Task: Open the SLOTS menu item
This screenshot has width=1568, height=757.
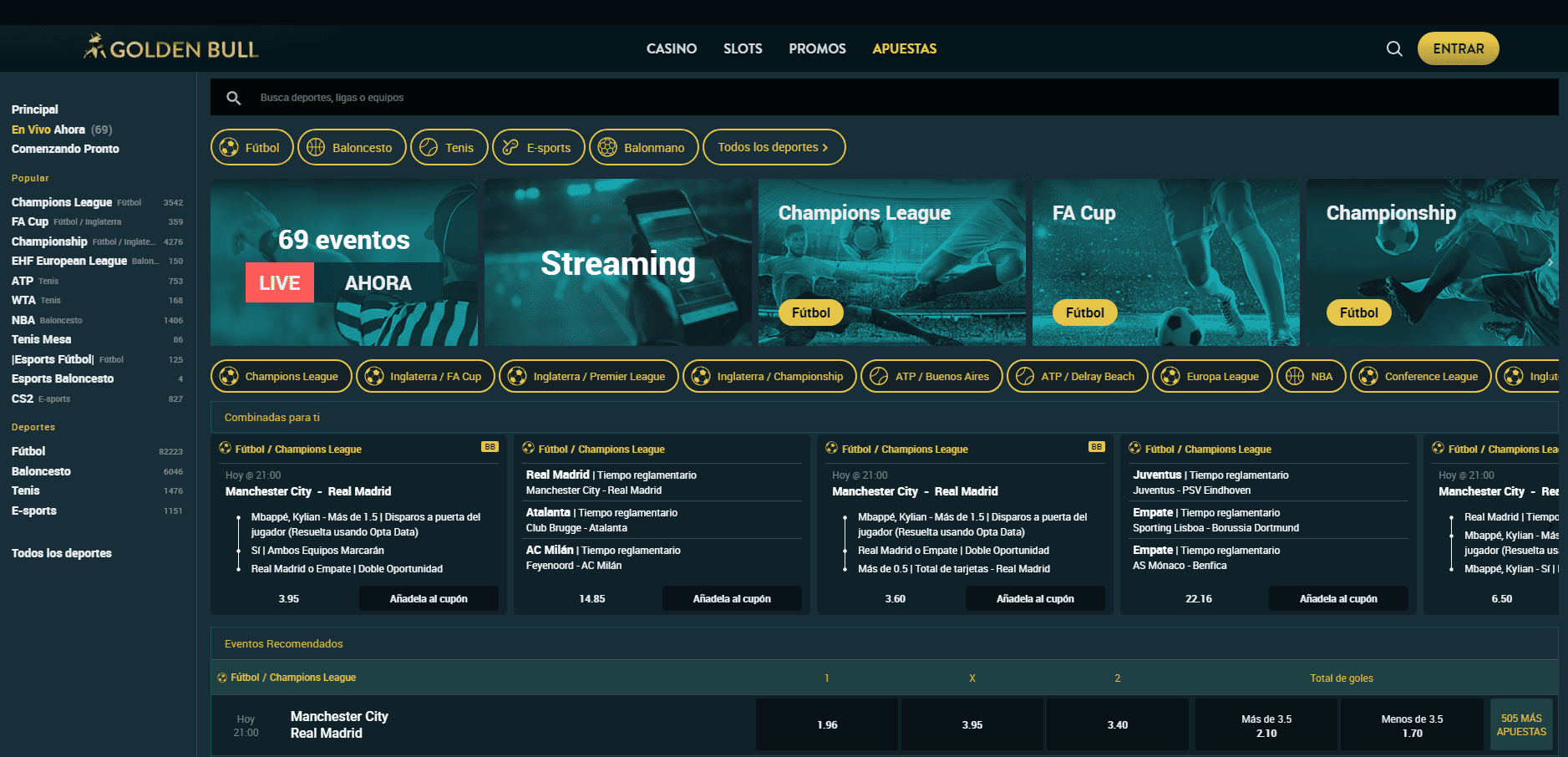Action: coord(743,48)
